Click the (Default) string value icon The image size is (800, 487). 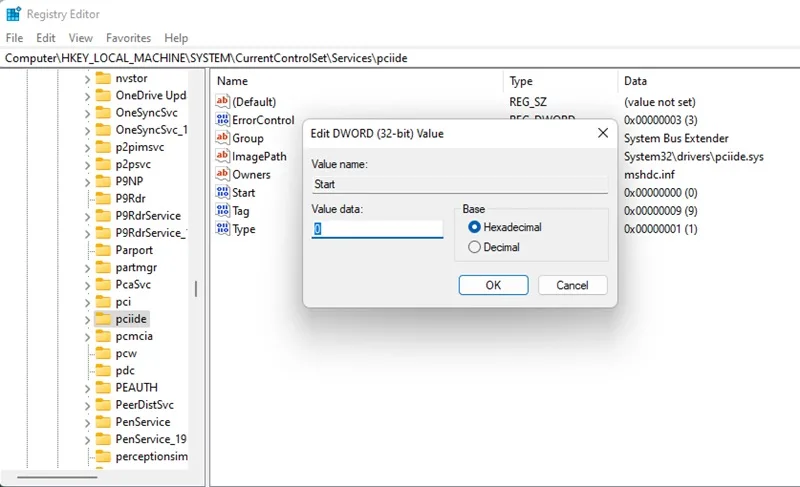222,101
